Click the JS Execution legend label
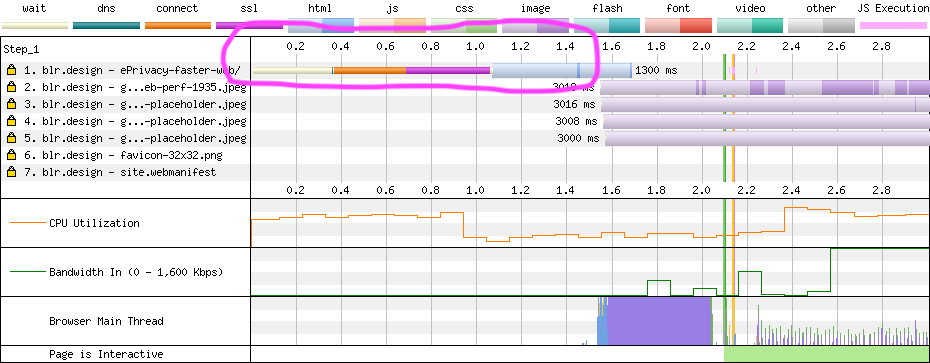Viewport: 930px width, 363px height. pos(893,8)
